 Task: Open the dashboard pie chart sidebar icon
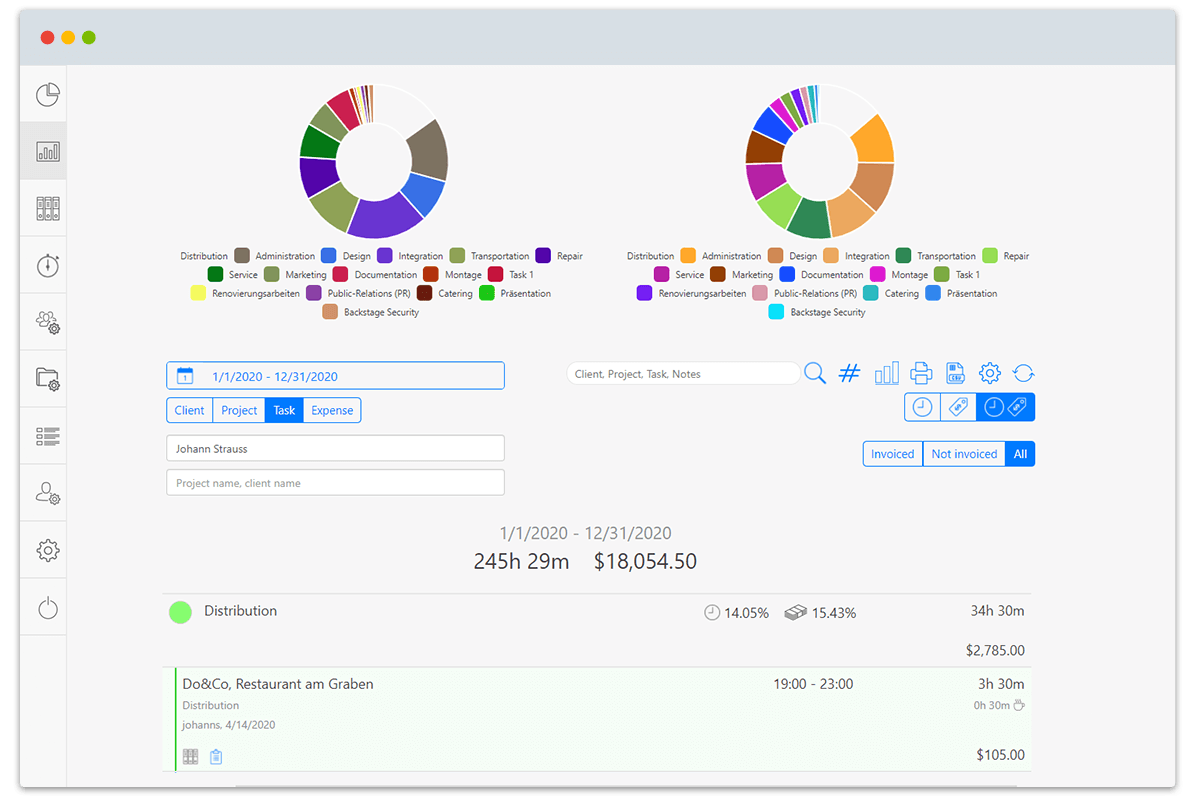pos(48,95)
